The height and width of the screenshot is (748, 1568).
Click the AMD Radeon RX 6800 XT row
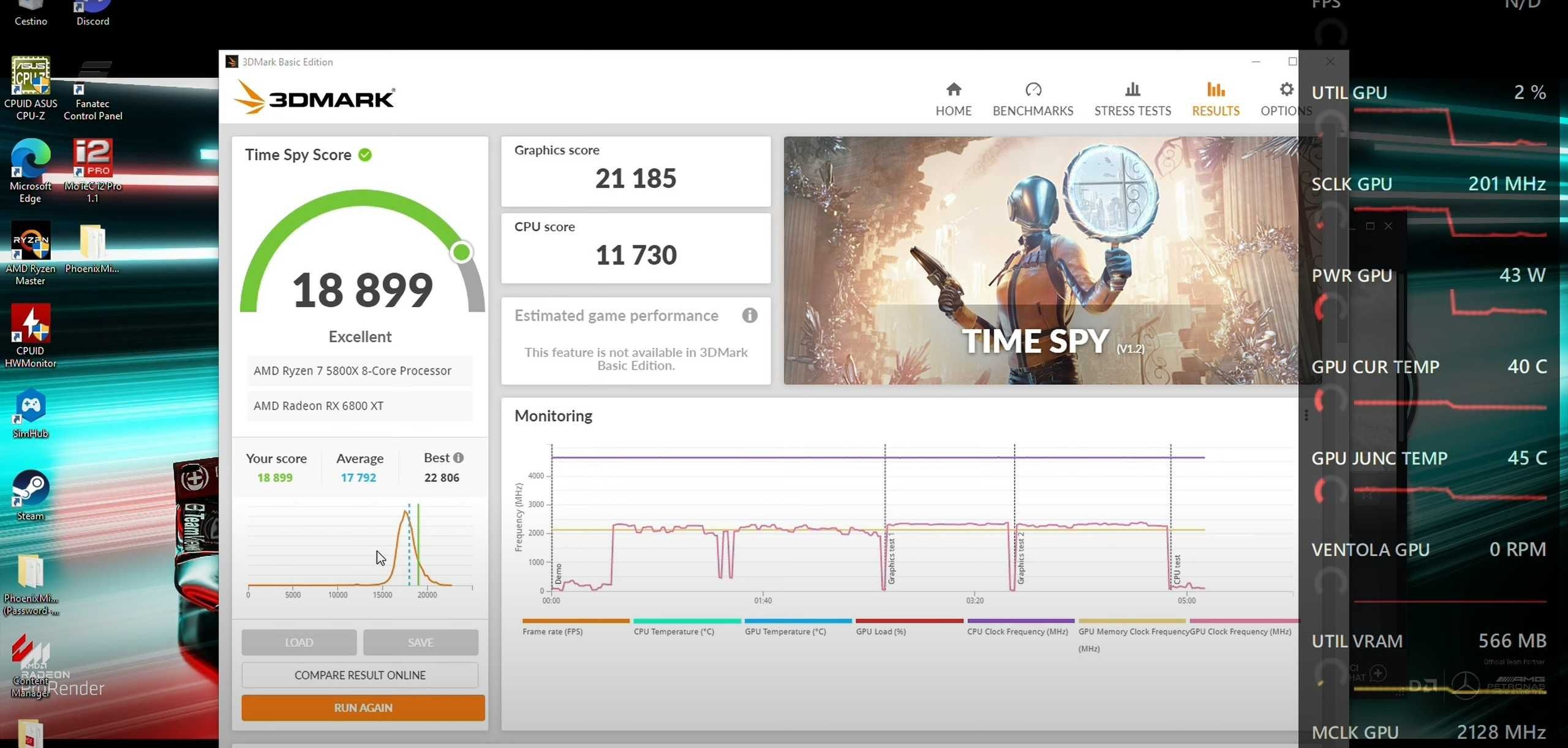point(360,406)
